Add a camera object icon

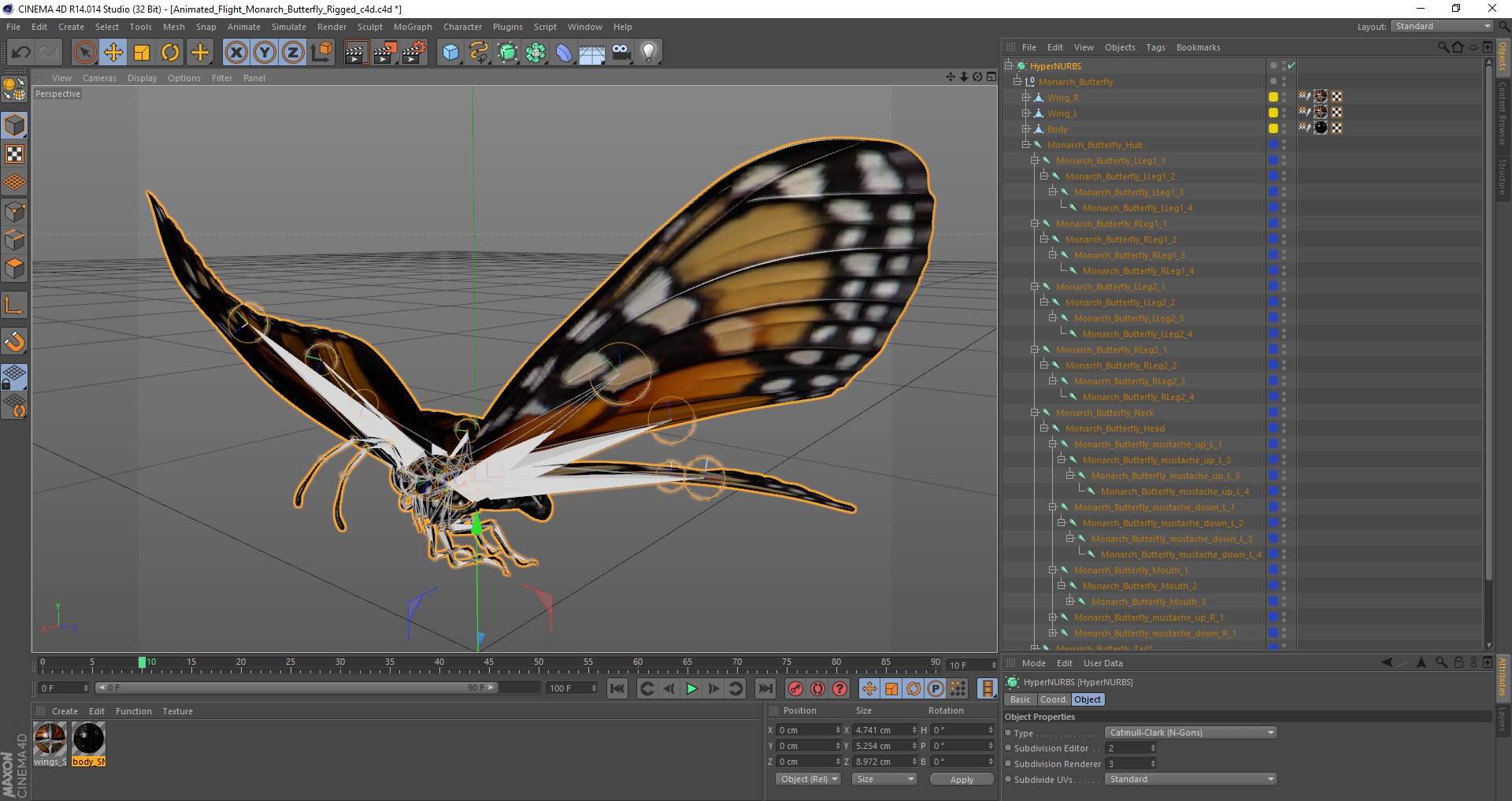pyautogui.click(x=621, y=53)
